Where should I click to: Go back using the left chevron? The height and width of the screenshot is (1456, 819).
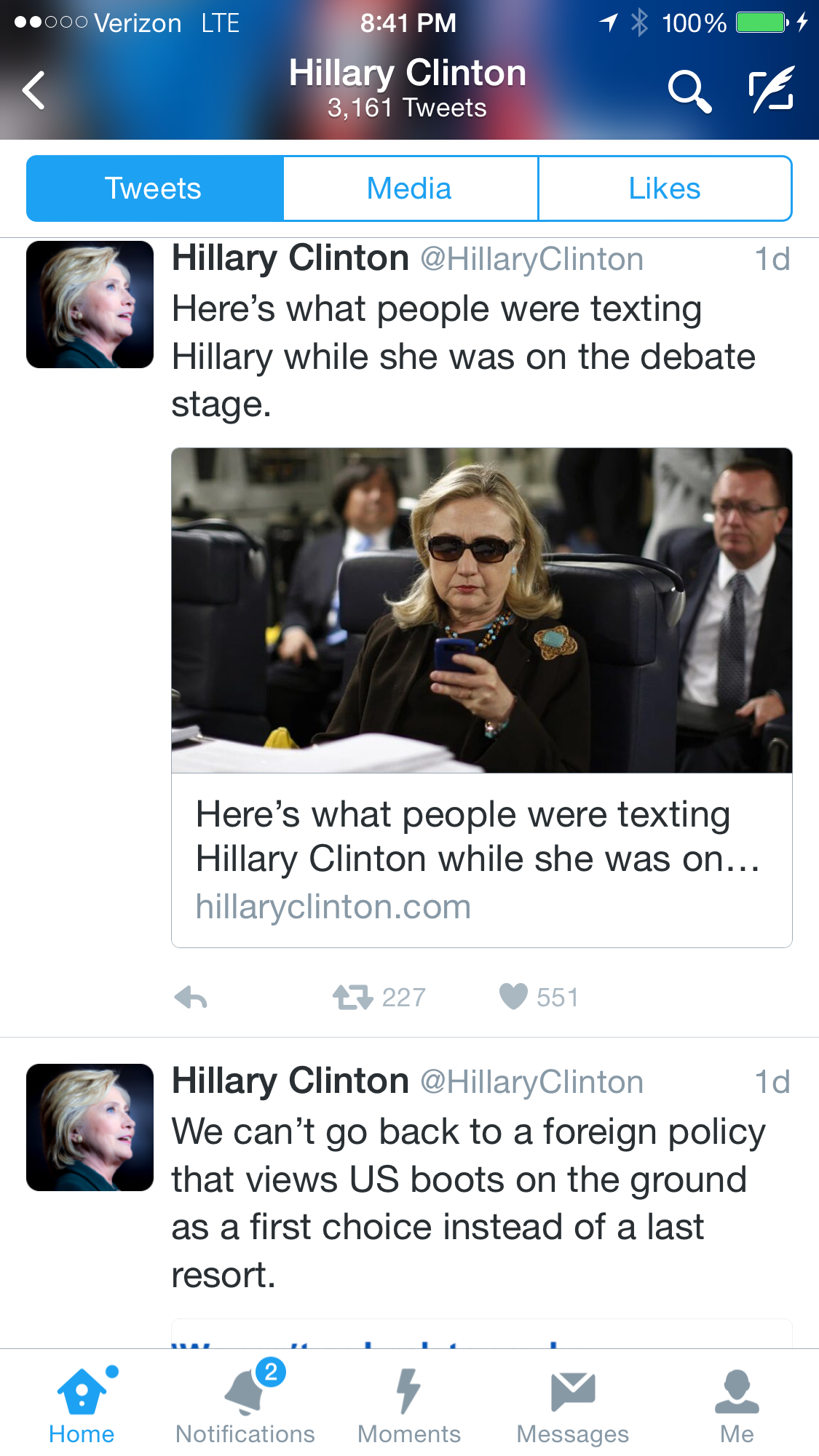click(34, 90)
